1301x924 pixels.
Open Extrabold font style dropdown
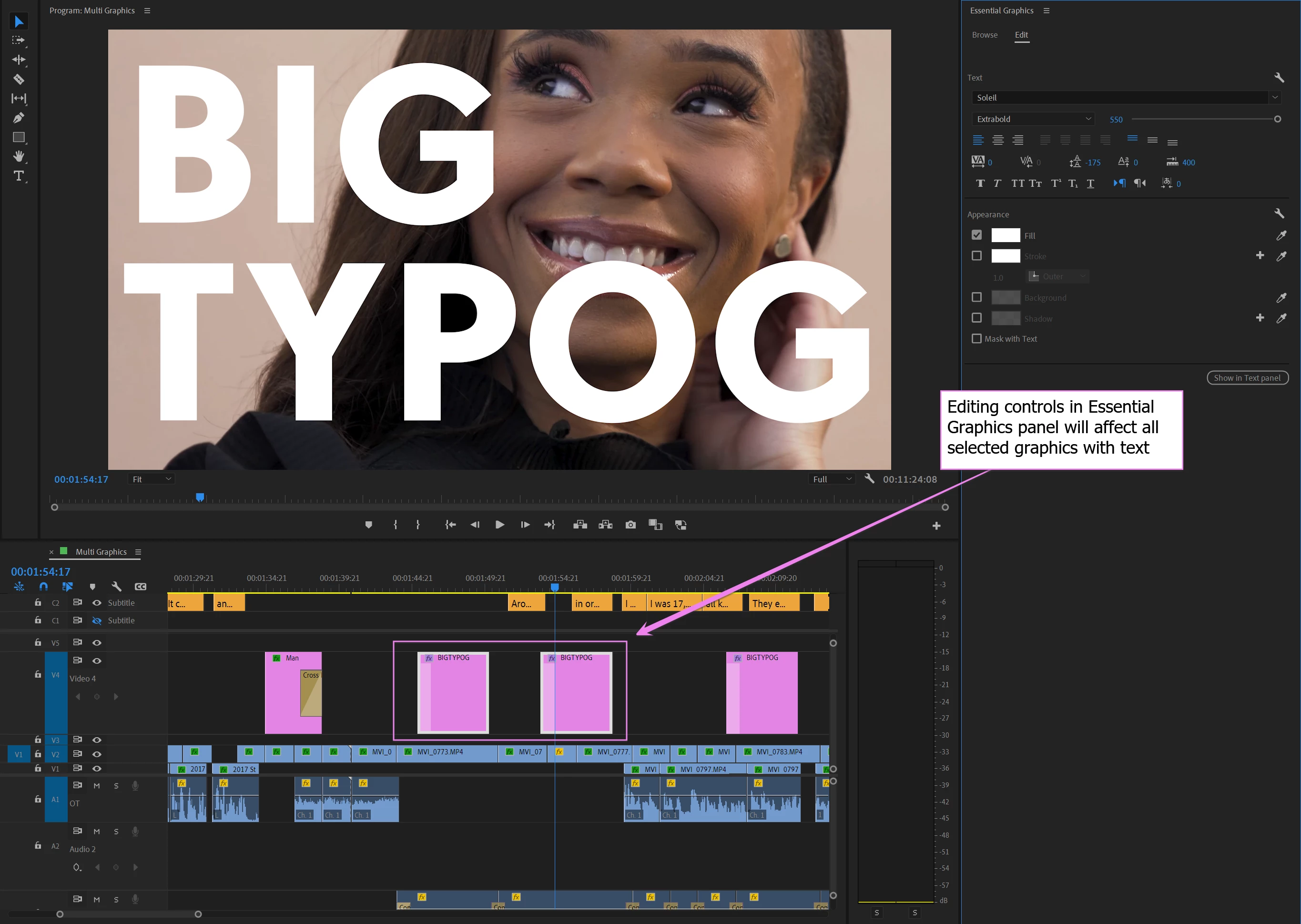click(1033, 119)
